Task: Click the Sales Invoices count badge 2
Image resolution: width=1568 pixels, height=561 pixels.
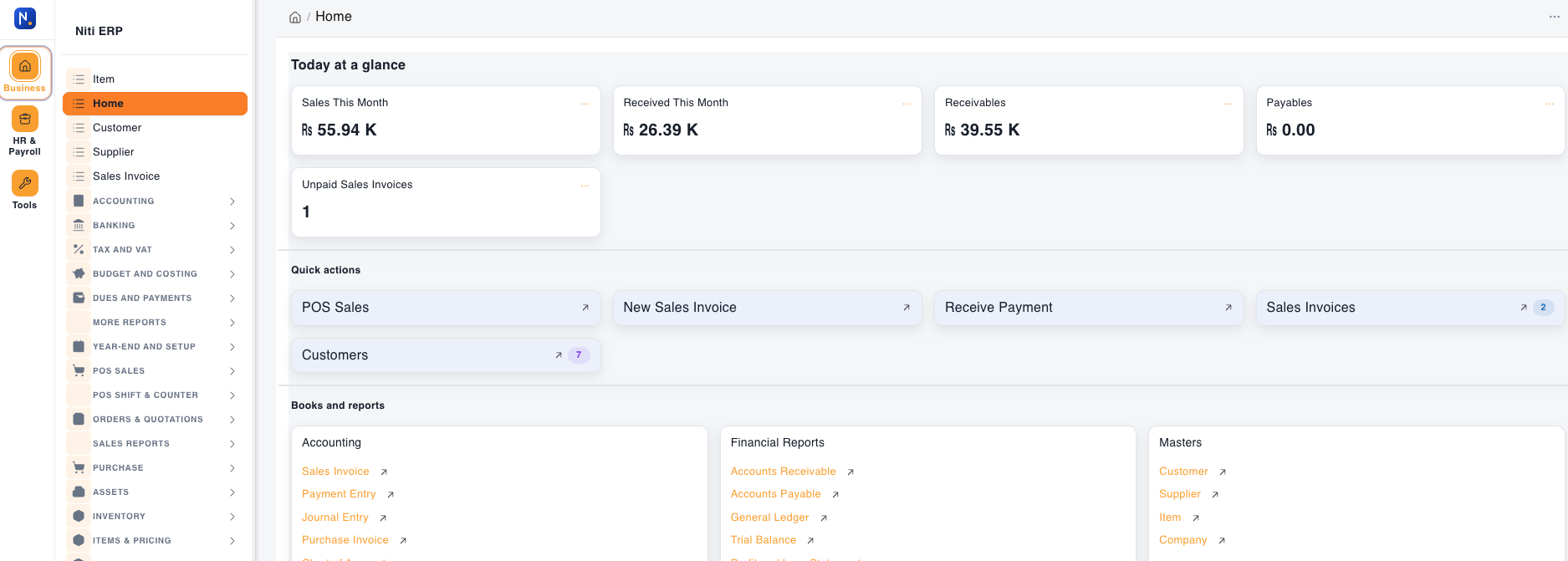Action: [1544, 308]
